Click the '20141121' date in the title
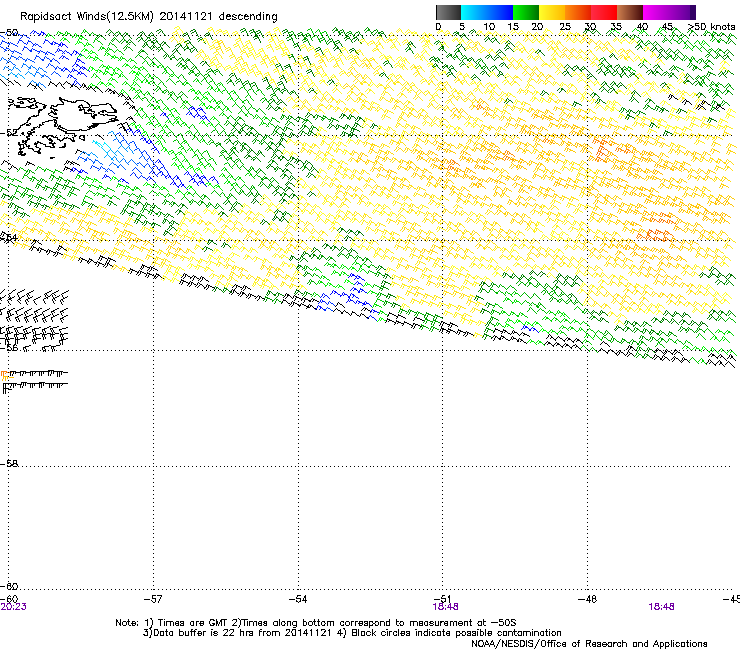Image resolution: width=740 pixels, height=650 pixels. point(186,16)
